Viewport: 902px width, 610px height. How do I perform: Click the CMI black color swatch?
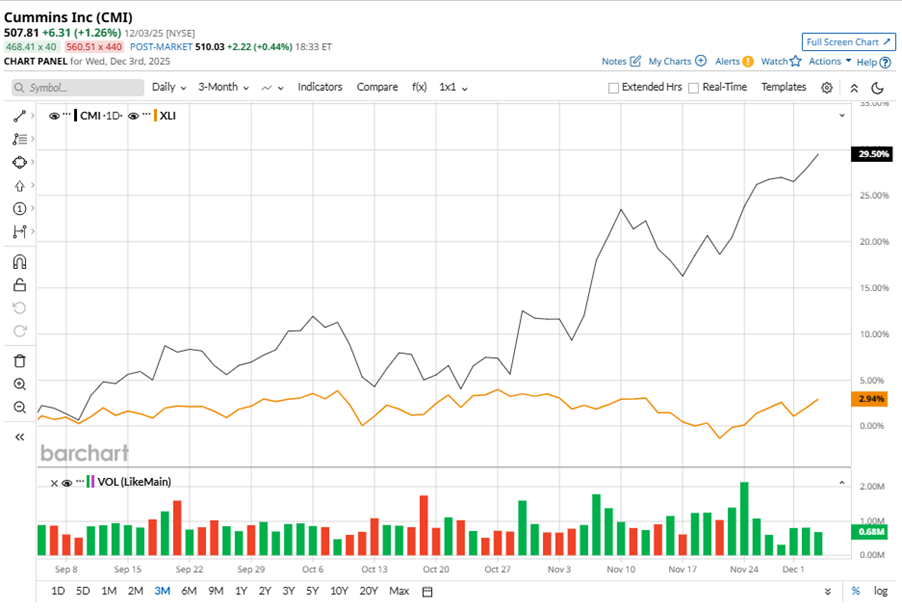(x=75, y=116)
